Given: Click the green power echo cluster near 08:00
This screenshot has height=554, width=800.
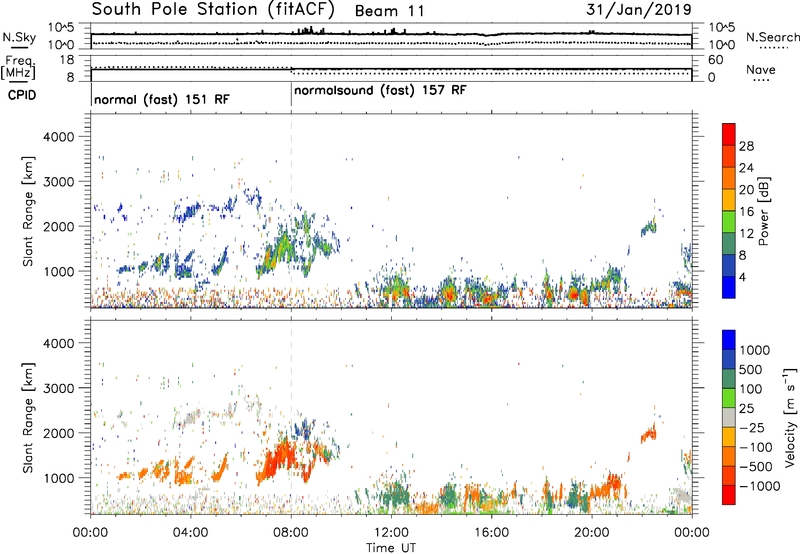Looking at the screenshot, I should (x=280, y=249).
